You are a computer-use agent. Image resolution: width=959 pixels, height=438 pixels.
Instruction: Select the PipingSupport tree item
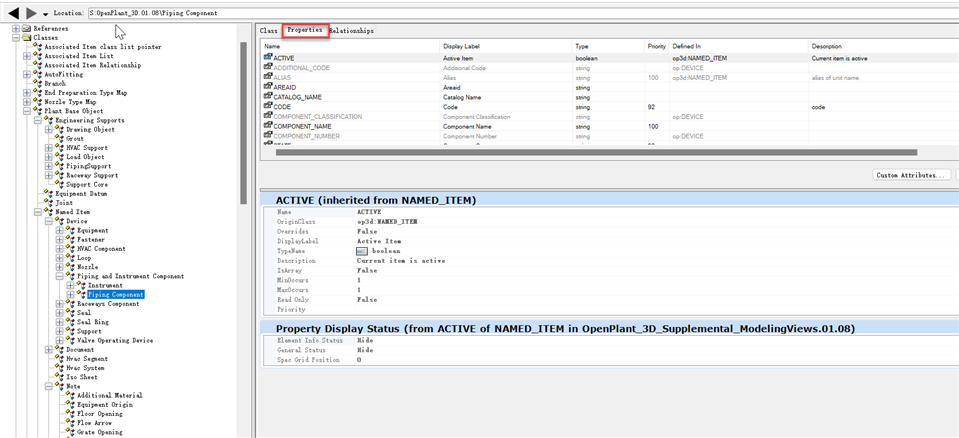89,166
